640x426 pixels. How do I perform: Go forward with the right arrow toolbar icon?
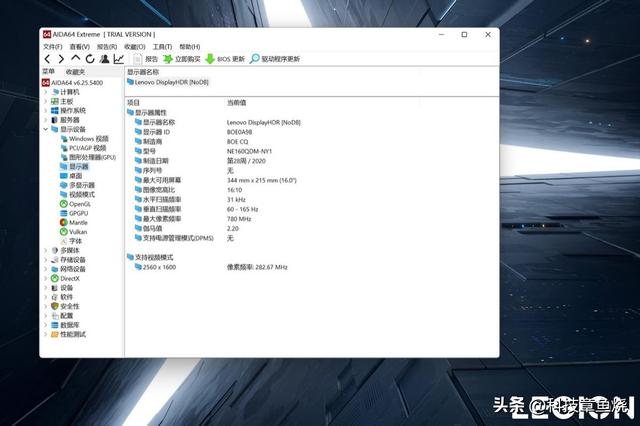pos(61,59)
